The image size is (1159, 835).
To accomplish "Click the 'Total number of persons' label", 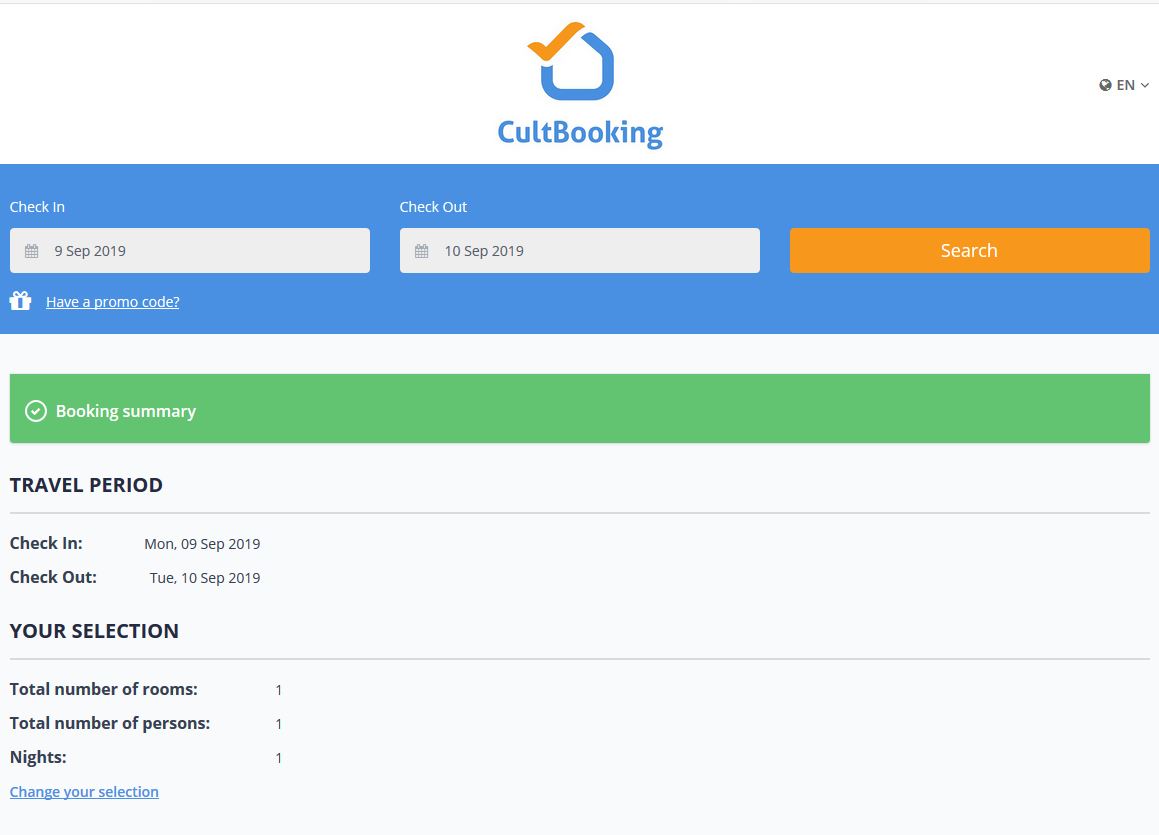I will coord(110,723).
